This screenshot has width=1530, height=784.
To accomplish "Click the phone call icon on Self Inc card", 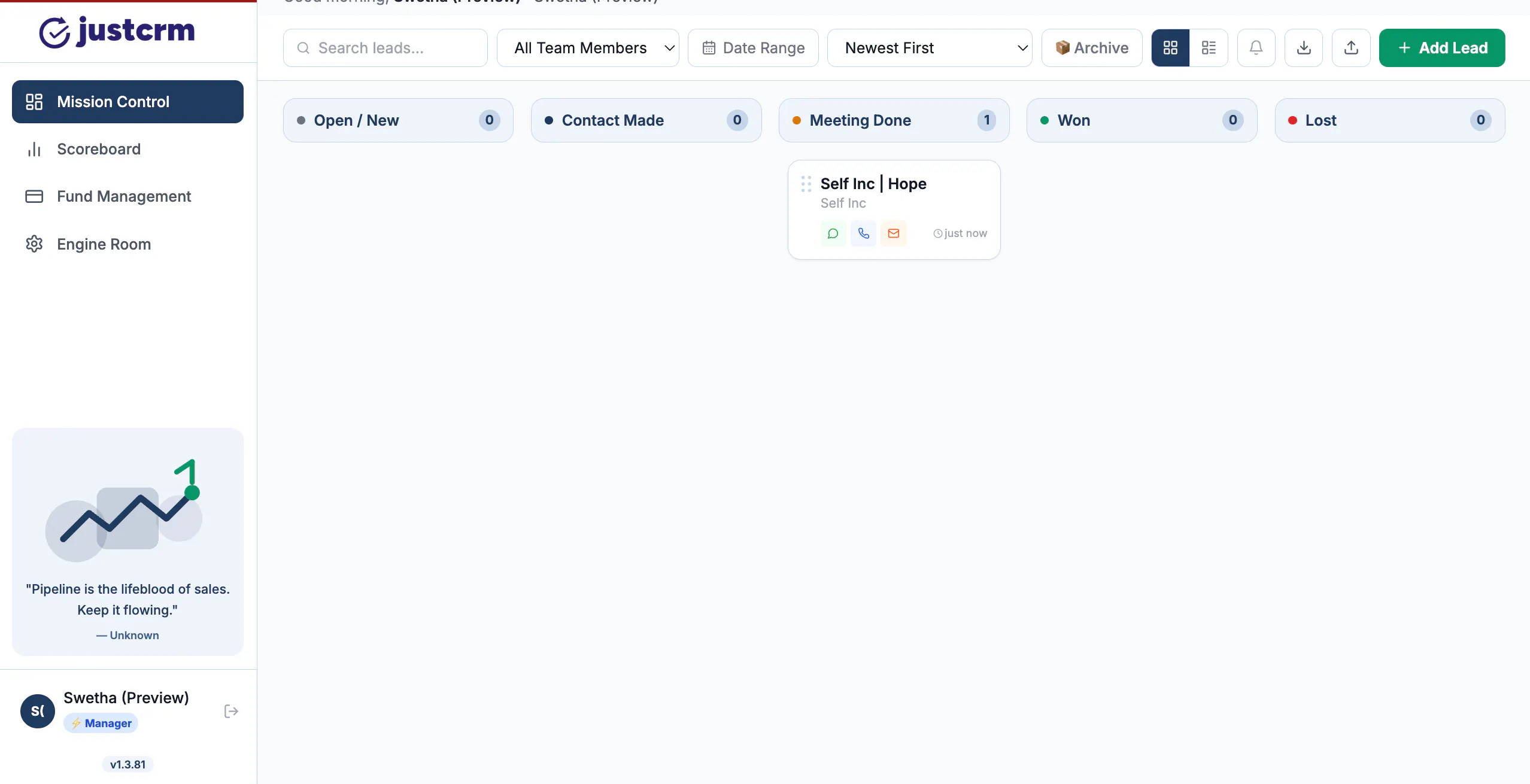I will (x=863, y=233).
